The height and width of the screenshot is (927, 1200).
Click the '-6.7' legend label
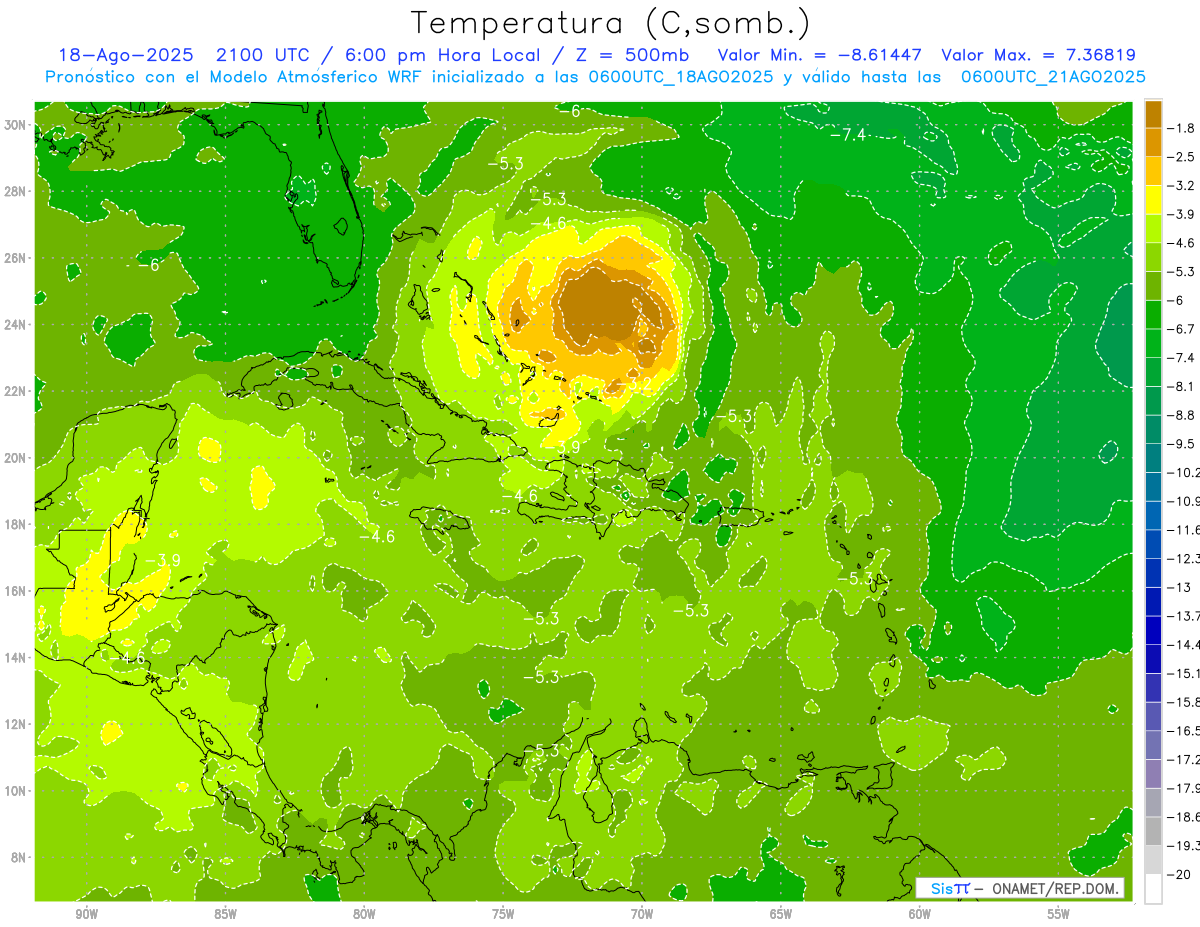coord(1182,329)
